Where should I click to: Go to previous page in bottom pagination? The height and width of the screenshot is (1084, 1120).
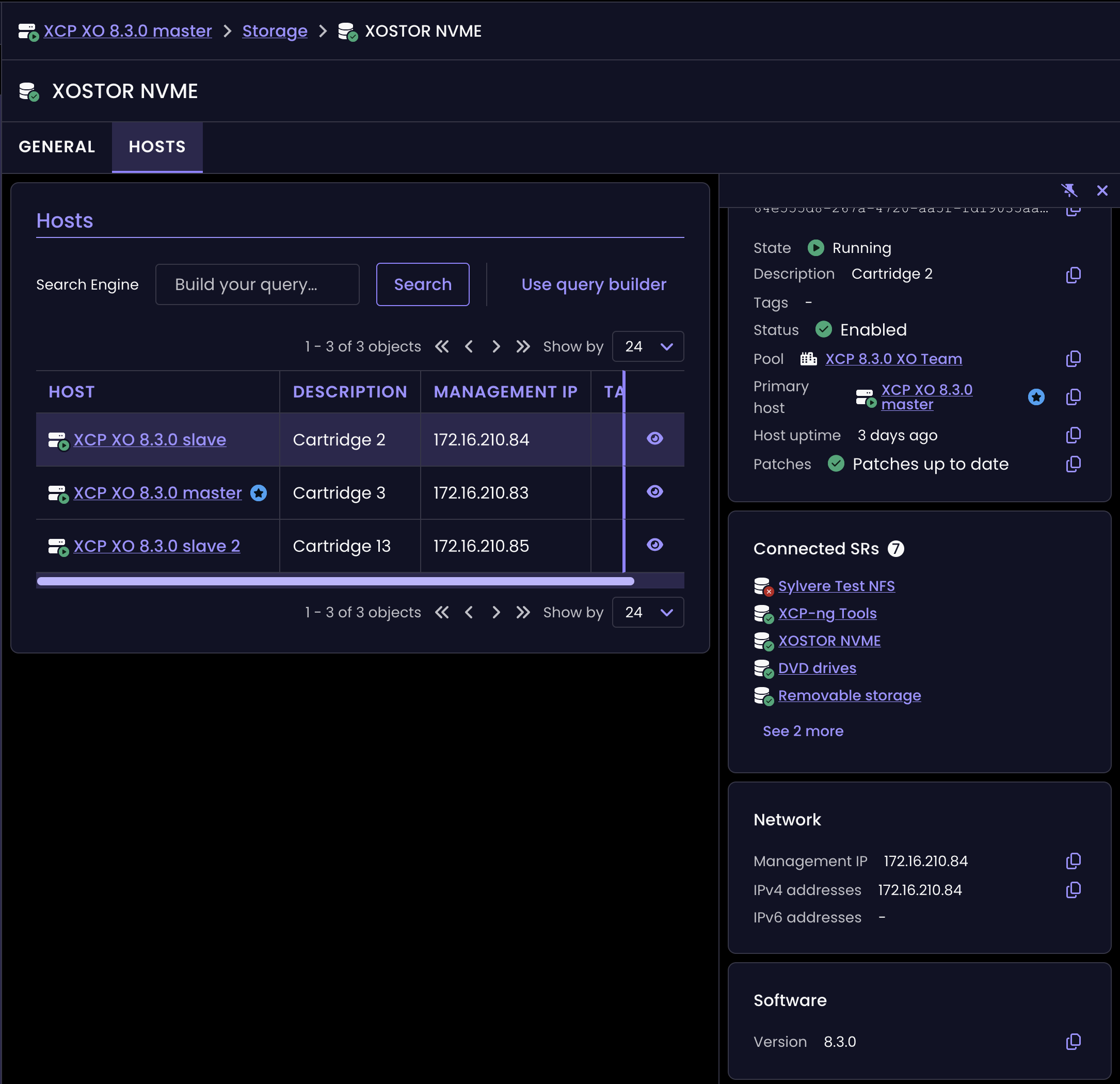click(x=469, y=612)
